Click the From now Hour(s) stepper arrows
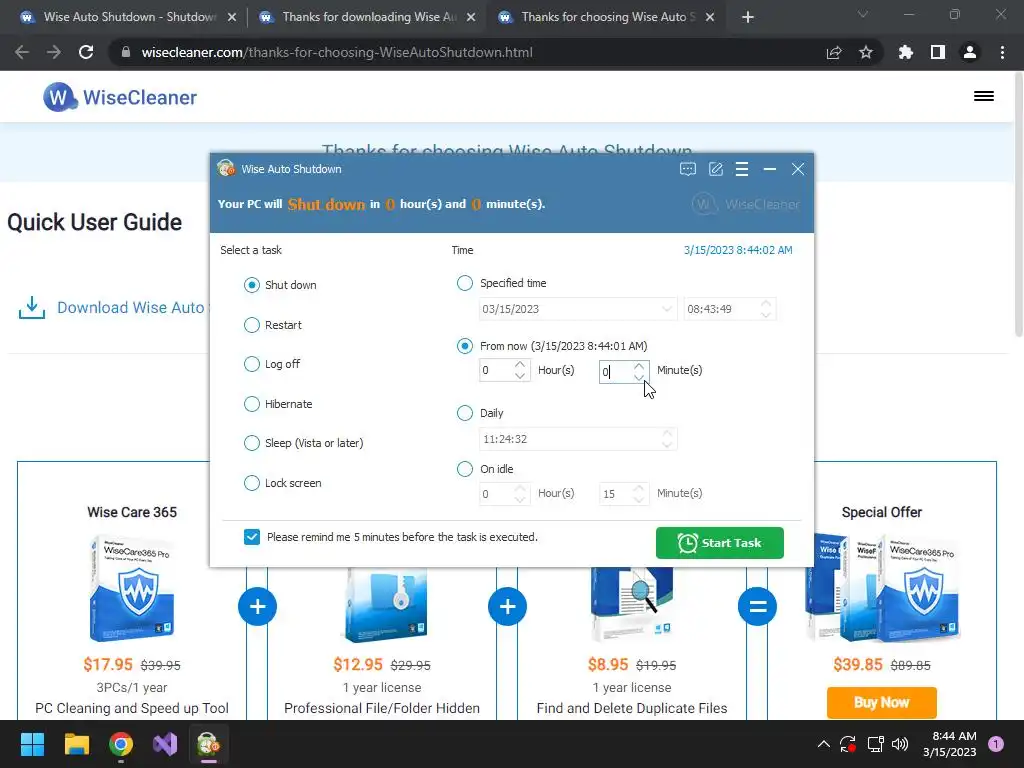This screenshot has height=768, width=1024. (x=520, y=370)
